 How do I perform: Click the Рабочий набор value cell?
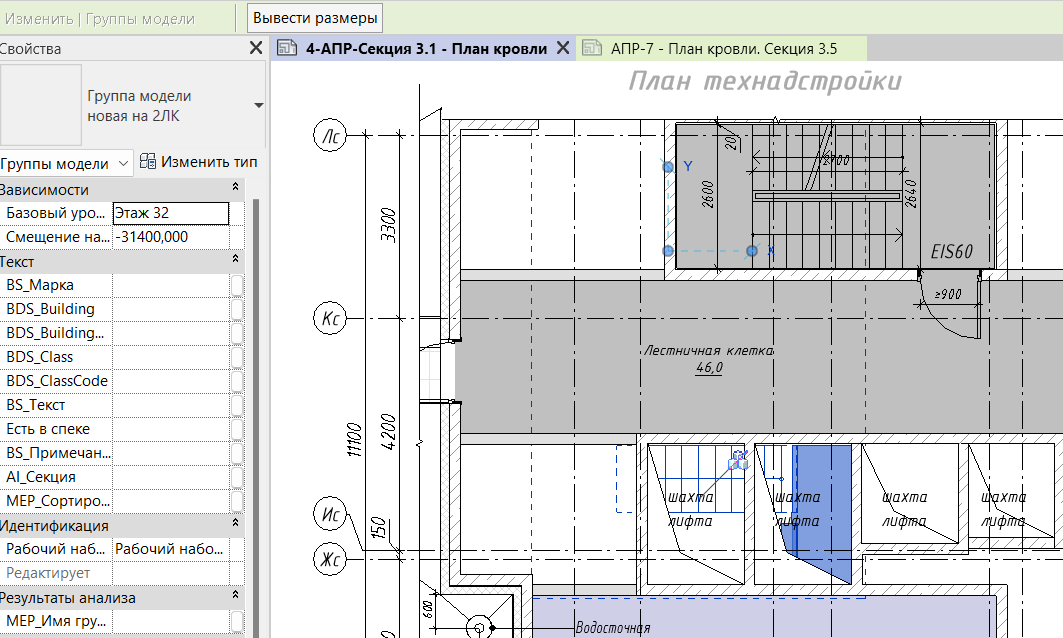[171, 549]
